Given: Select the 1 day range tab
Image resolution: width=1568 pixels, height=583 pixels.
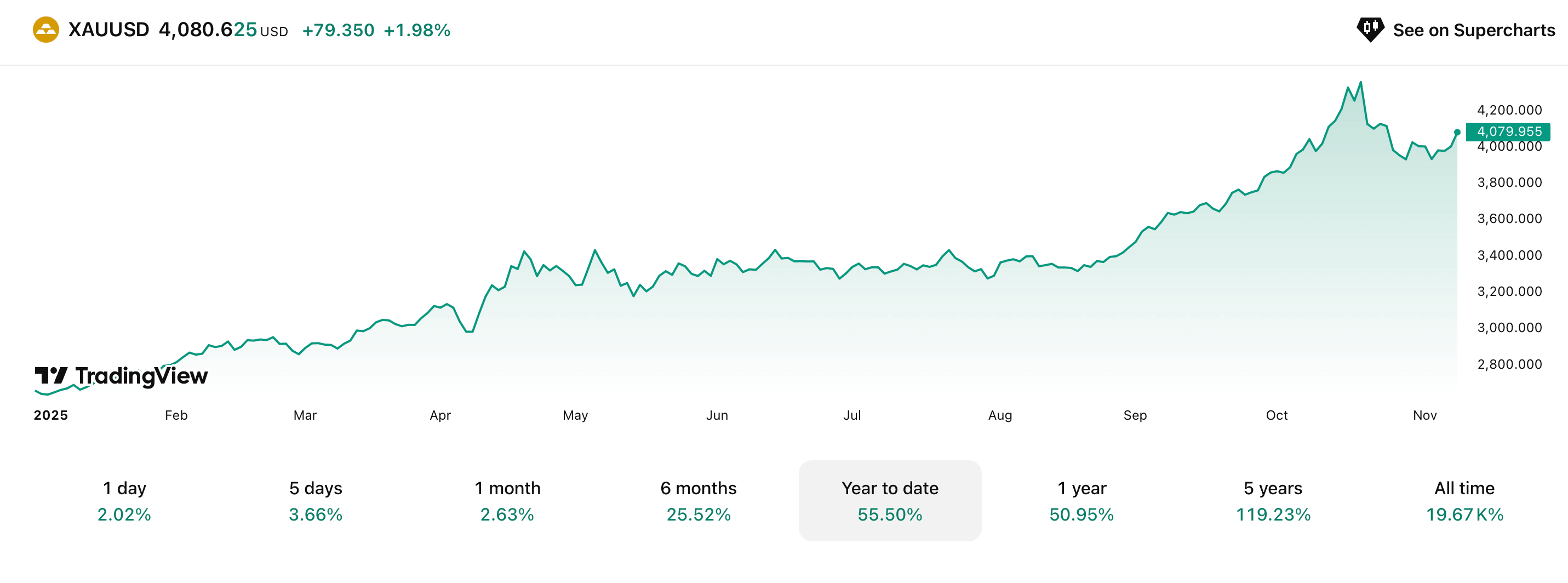Looking at the screenshot, I should pos(124,500).
